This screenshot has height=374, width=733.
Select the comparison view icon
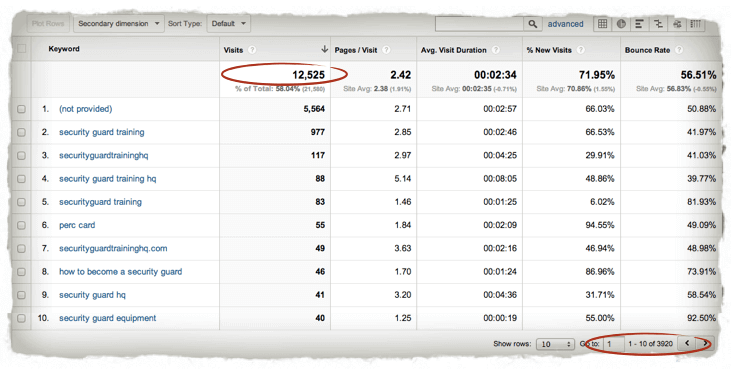click(x=658, y=24)
